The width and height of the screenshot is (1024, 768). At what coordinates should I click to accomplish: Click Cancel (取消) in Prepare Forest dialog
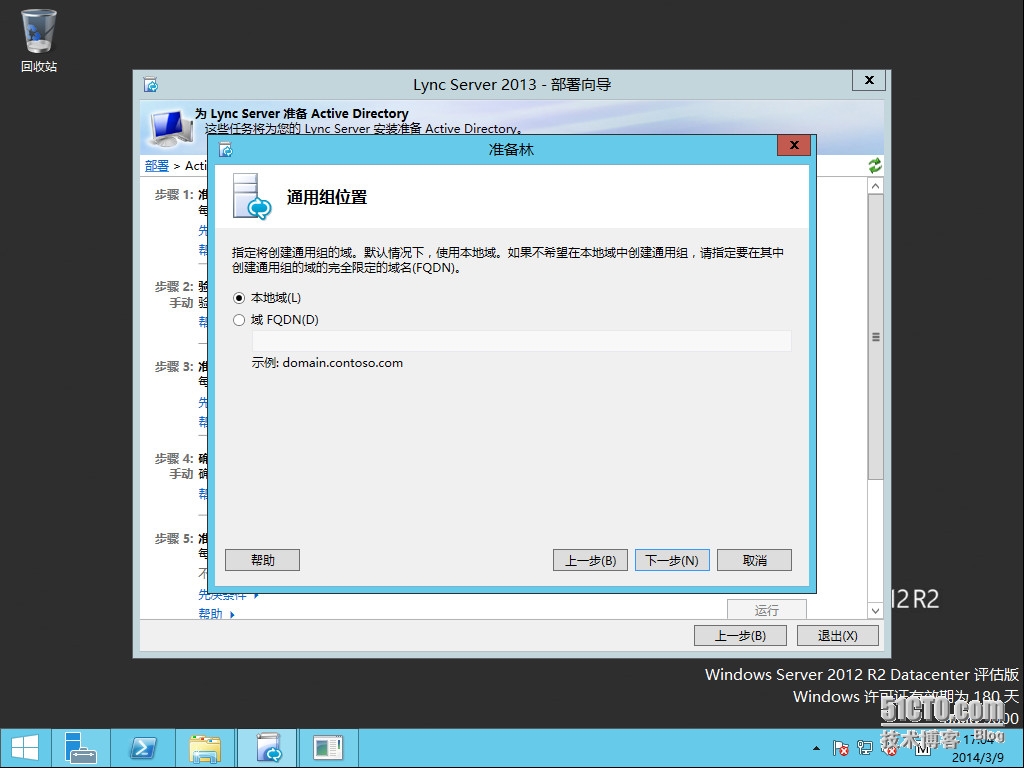click(x=754, y=560)
